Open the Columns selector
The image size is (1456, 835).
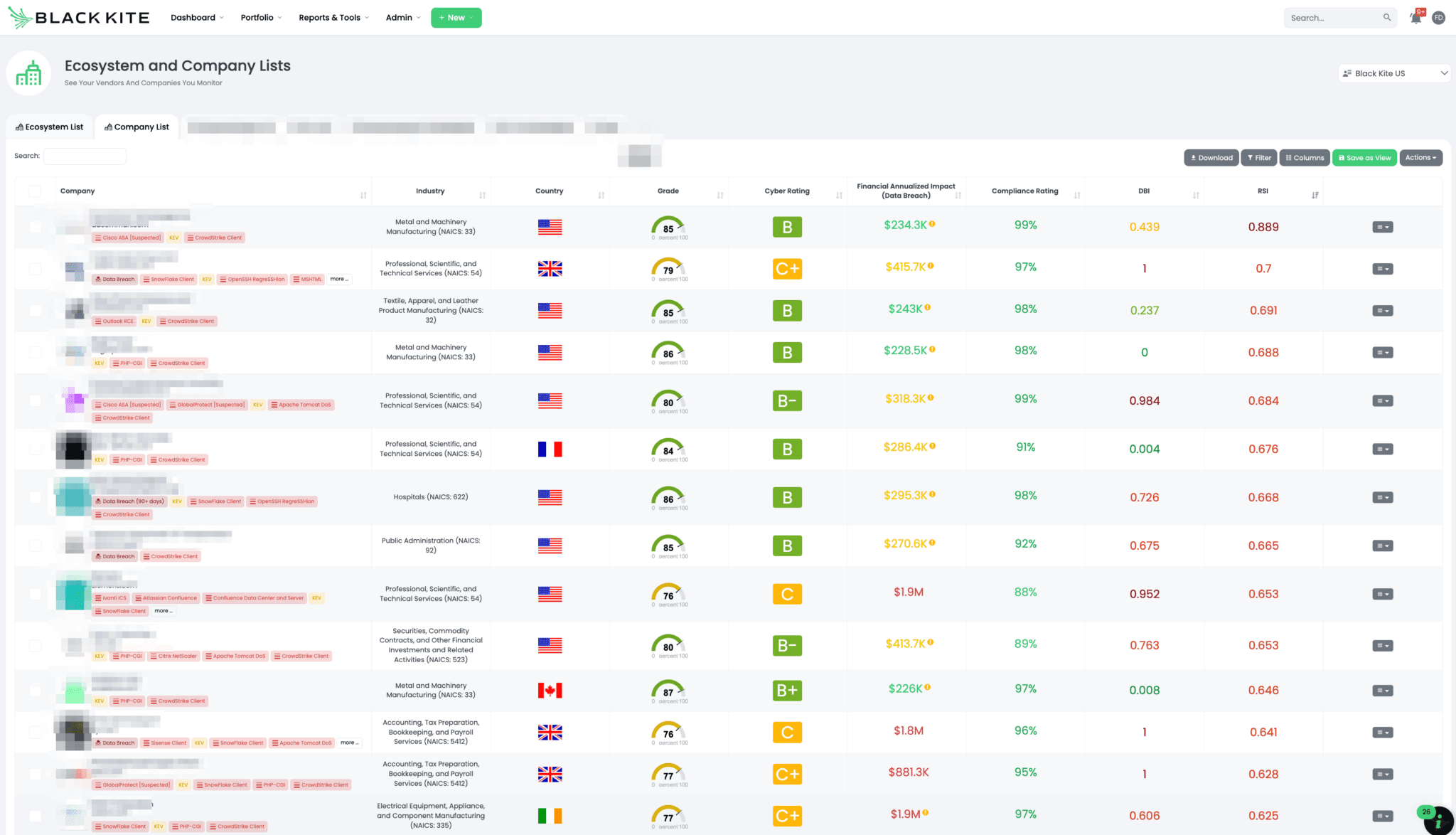point(1305,157)
